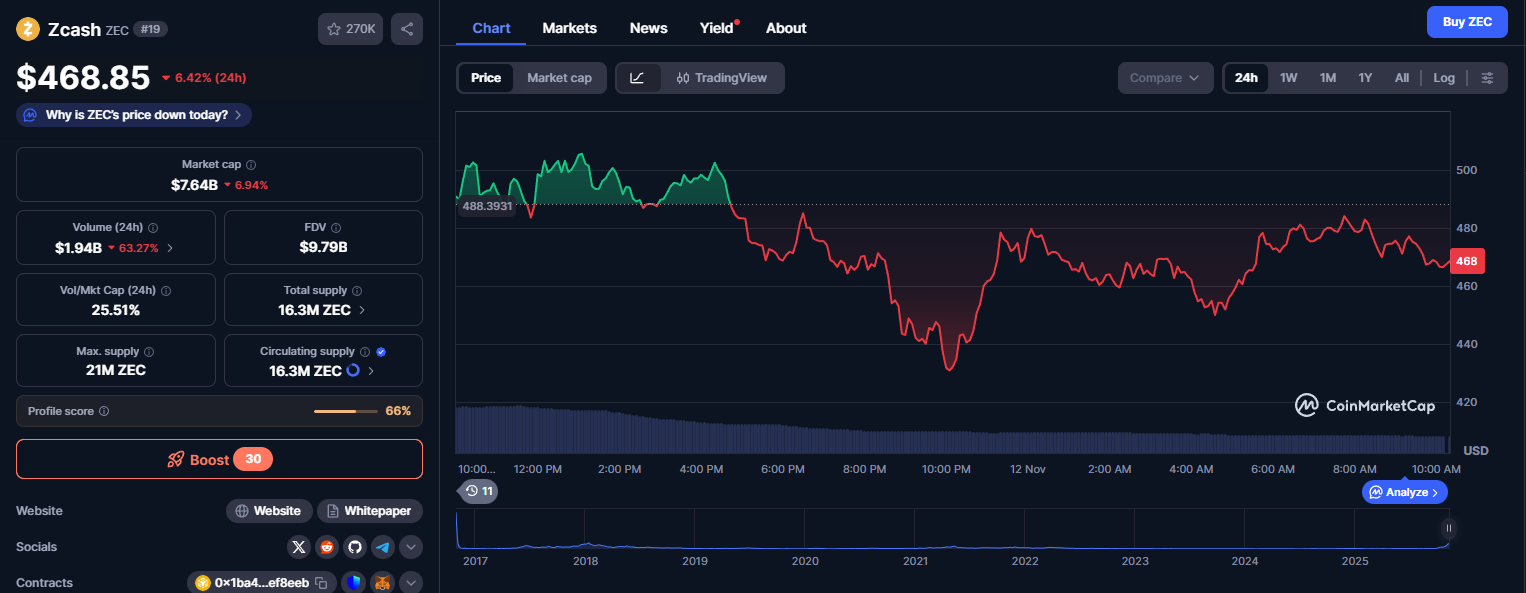1526x593 pixels.
Task: Open the Reddit social icon
Action: [x=326, y=547]
